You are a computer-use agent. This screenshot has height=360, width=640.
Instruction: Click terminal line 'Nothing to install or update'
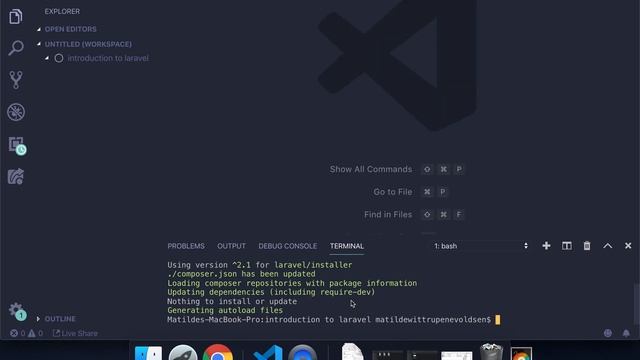pyautogui.click(x=232, y=301)
